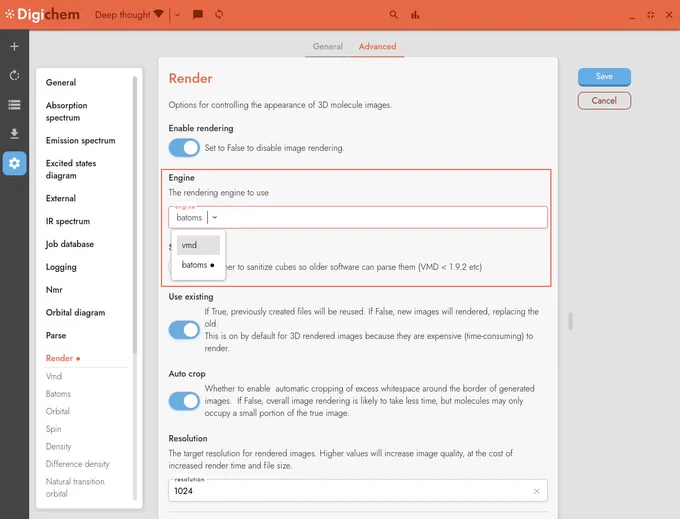
Task: Open the chat message icon in top bar
Action: 198,14
